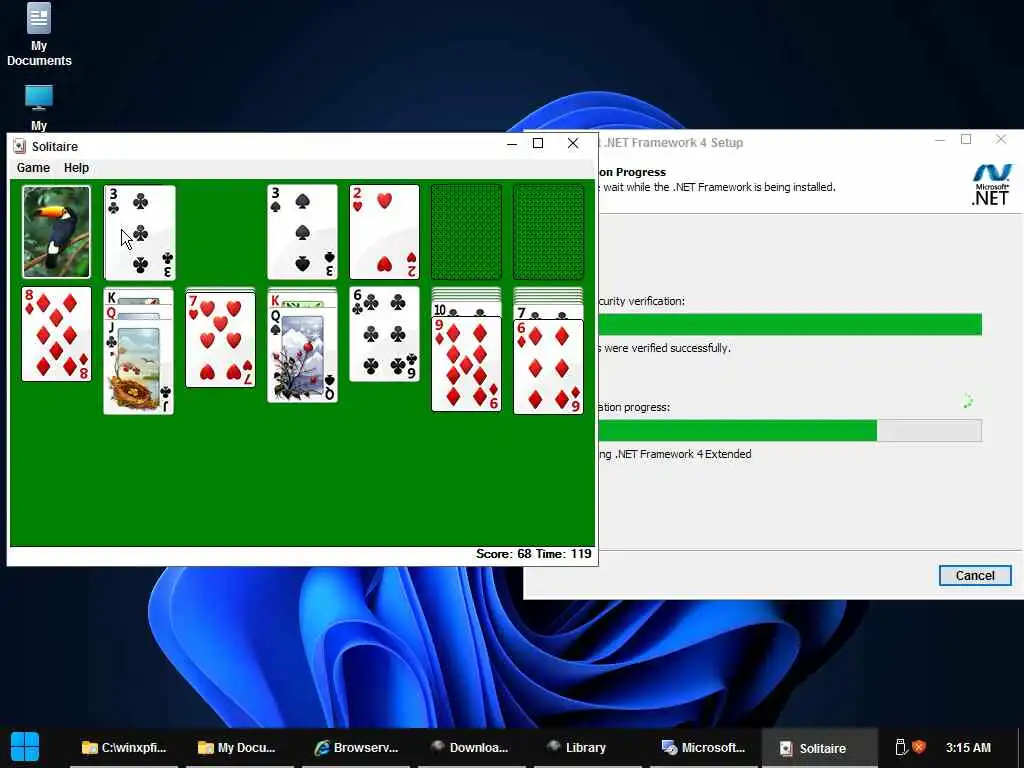This screenshot has height=768, width=1024.
Task: Open the Game menu in Solitaire
Action: 33,168
